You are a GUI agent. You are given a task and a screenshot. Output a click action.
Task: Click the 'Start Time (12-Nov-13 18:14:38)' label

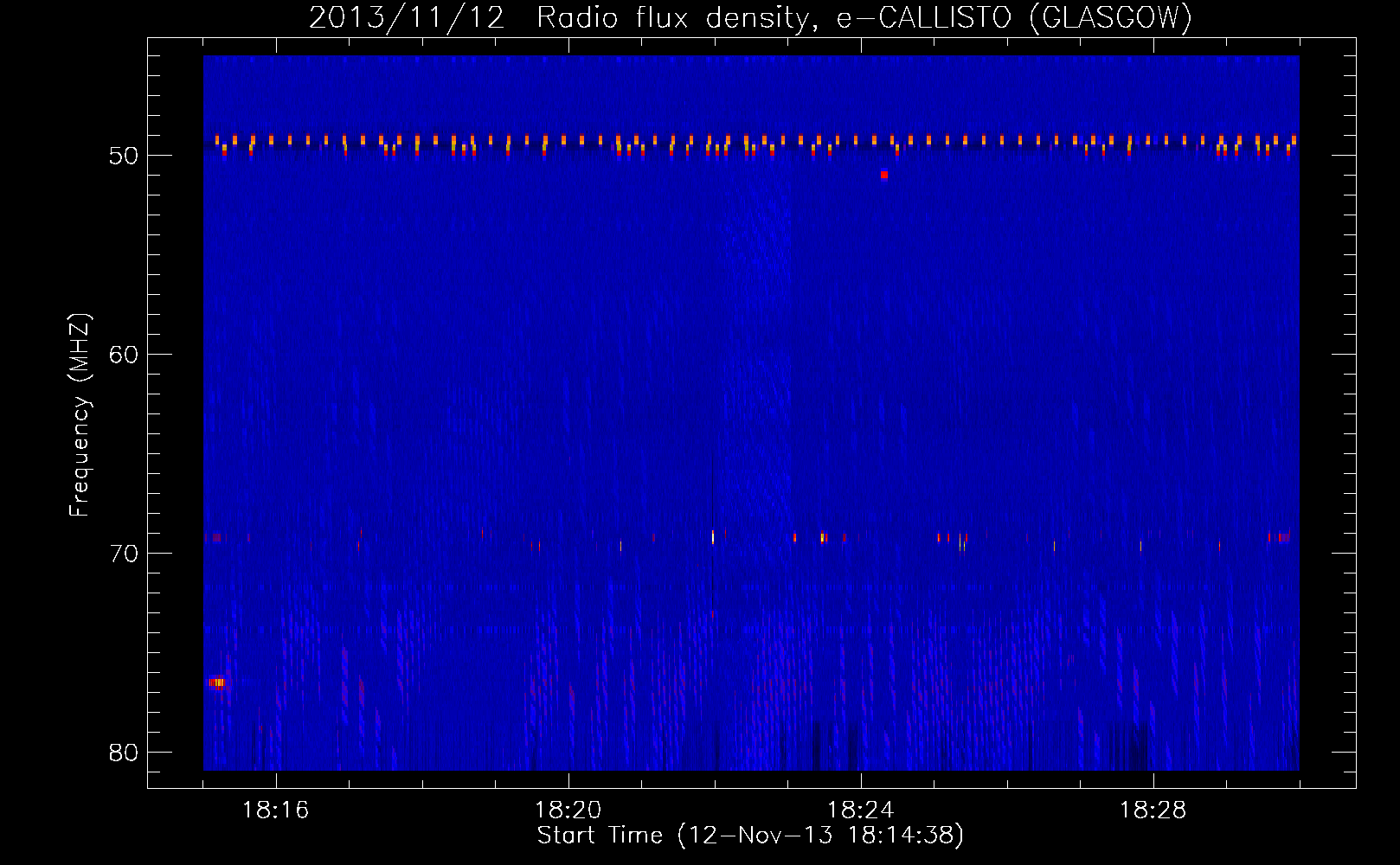[750, 836]
